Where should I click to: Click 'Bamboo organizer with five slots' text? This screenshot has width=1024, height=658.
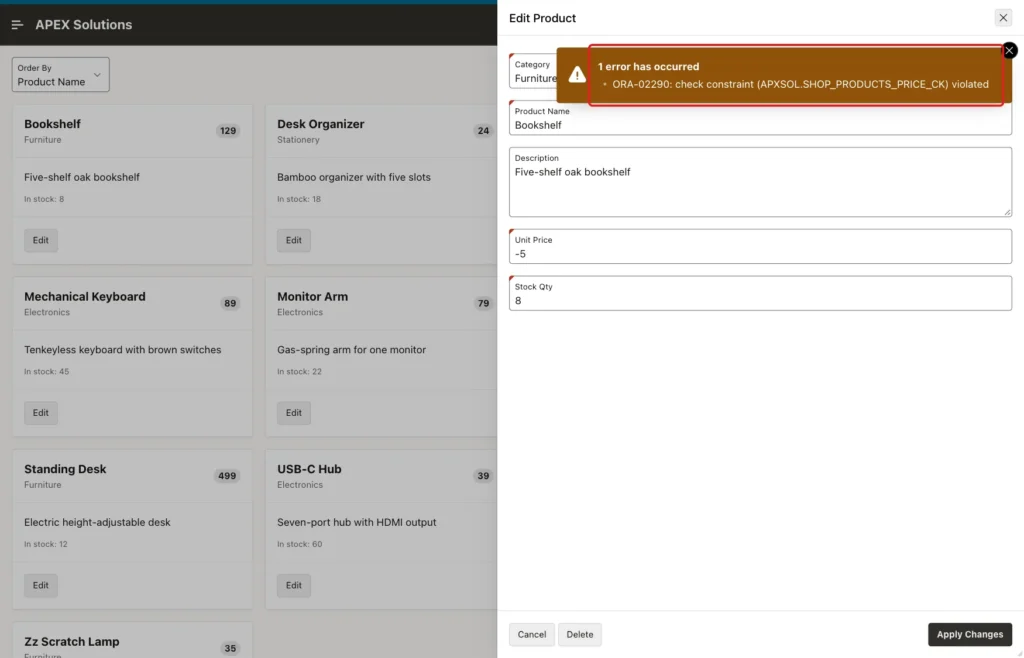[354, 178]
